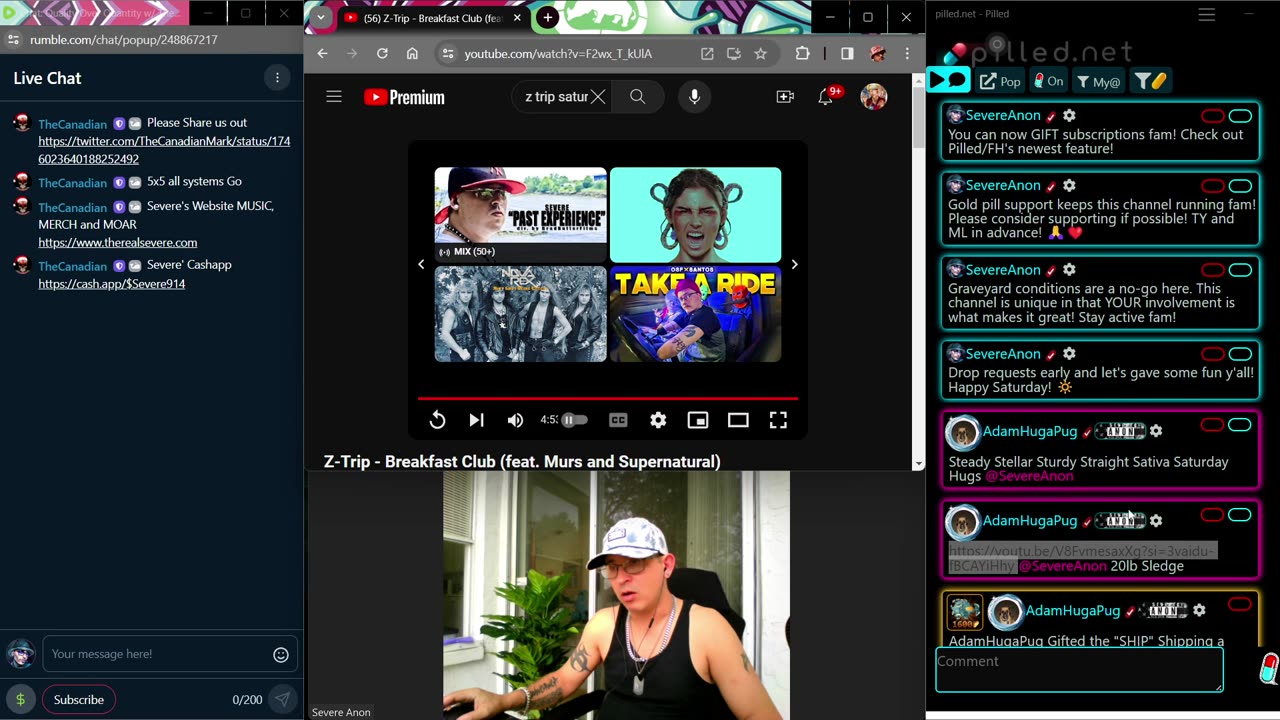
Task: Pop out the Pilled chat
Action: pos(1000,81)
